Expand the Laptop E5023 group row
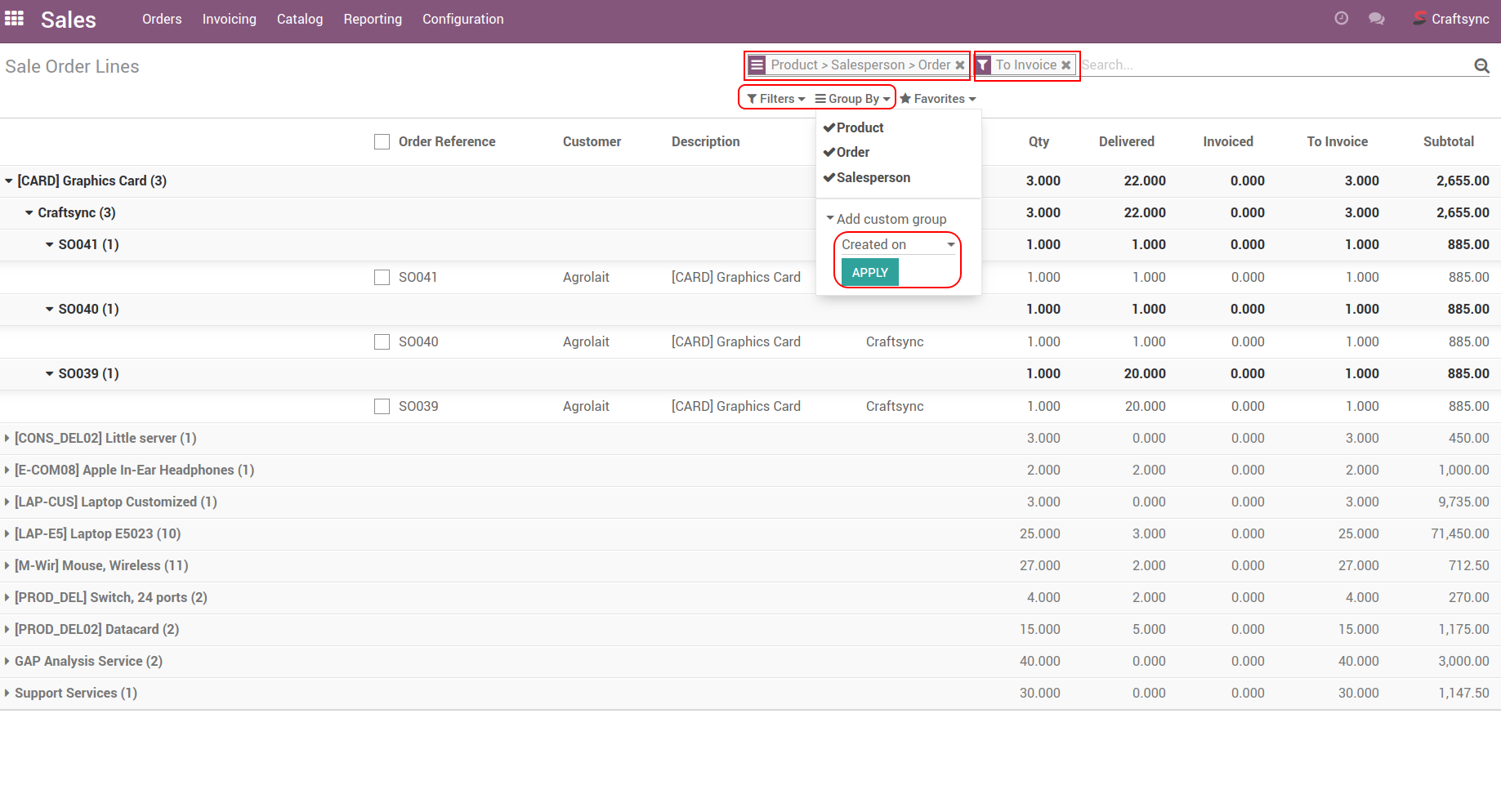Screen dimensions: 1501x812 point(96,533)
